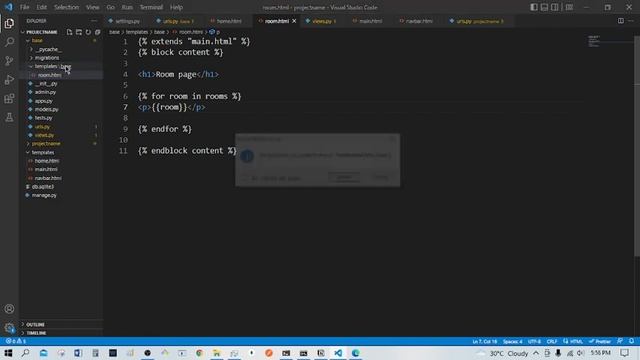Open the Selection menu

pos(66,7)
